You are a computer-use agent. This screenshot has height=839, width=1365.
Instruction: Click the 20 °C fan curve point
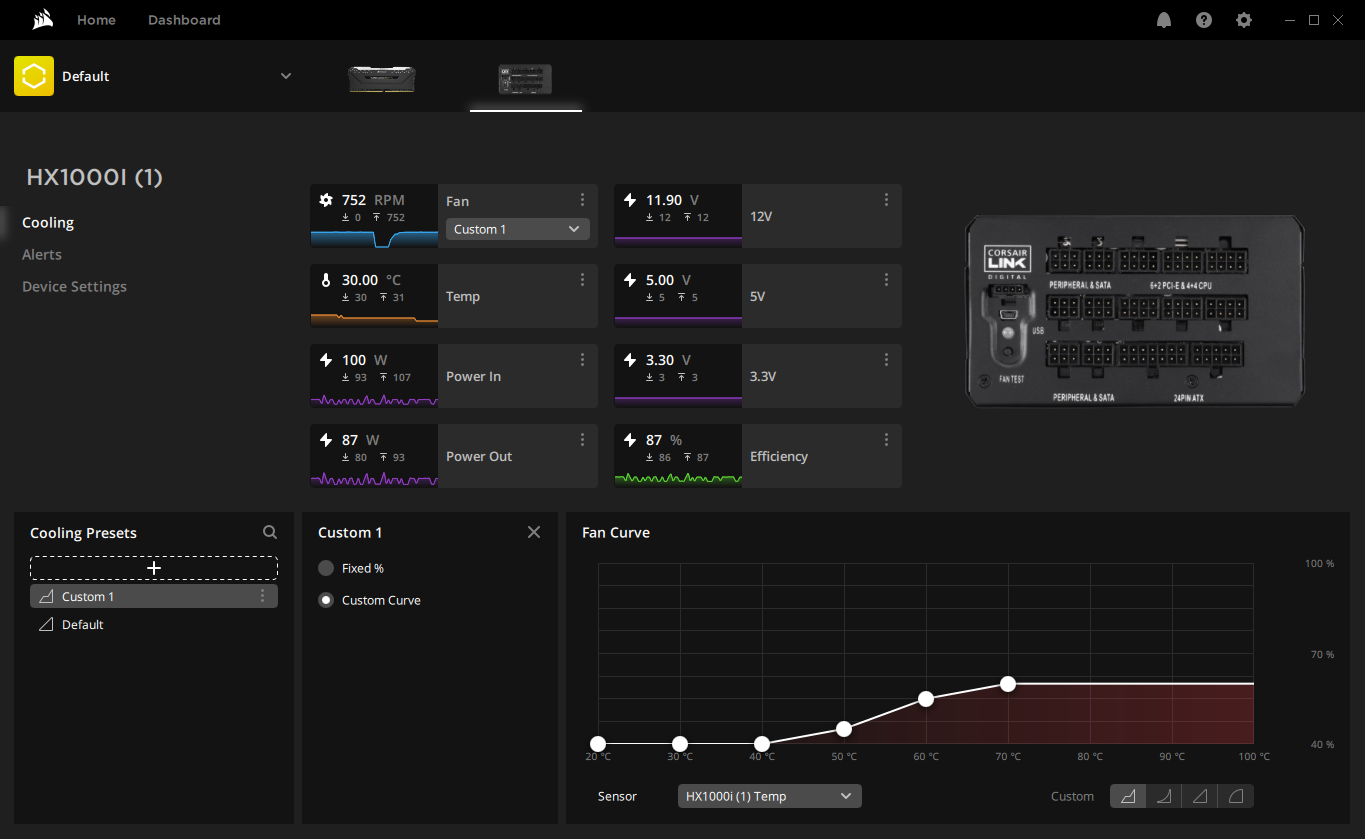pos(598,744)
